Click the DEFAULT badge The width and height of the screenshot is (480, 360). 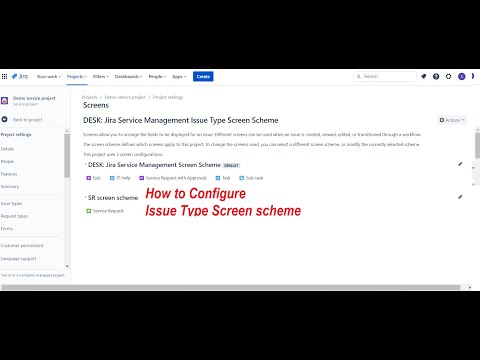(231, 165)
